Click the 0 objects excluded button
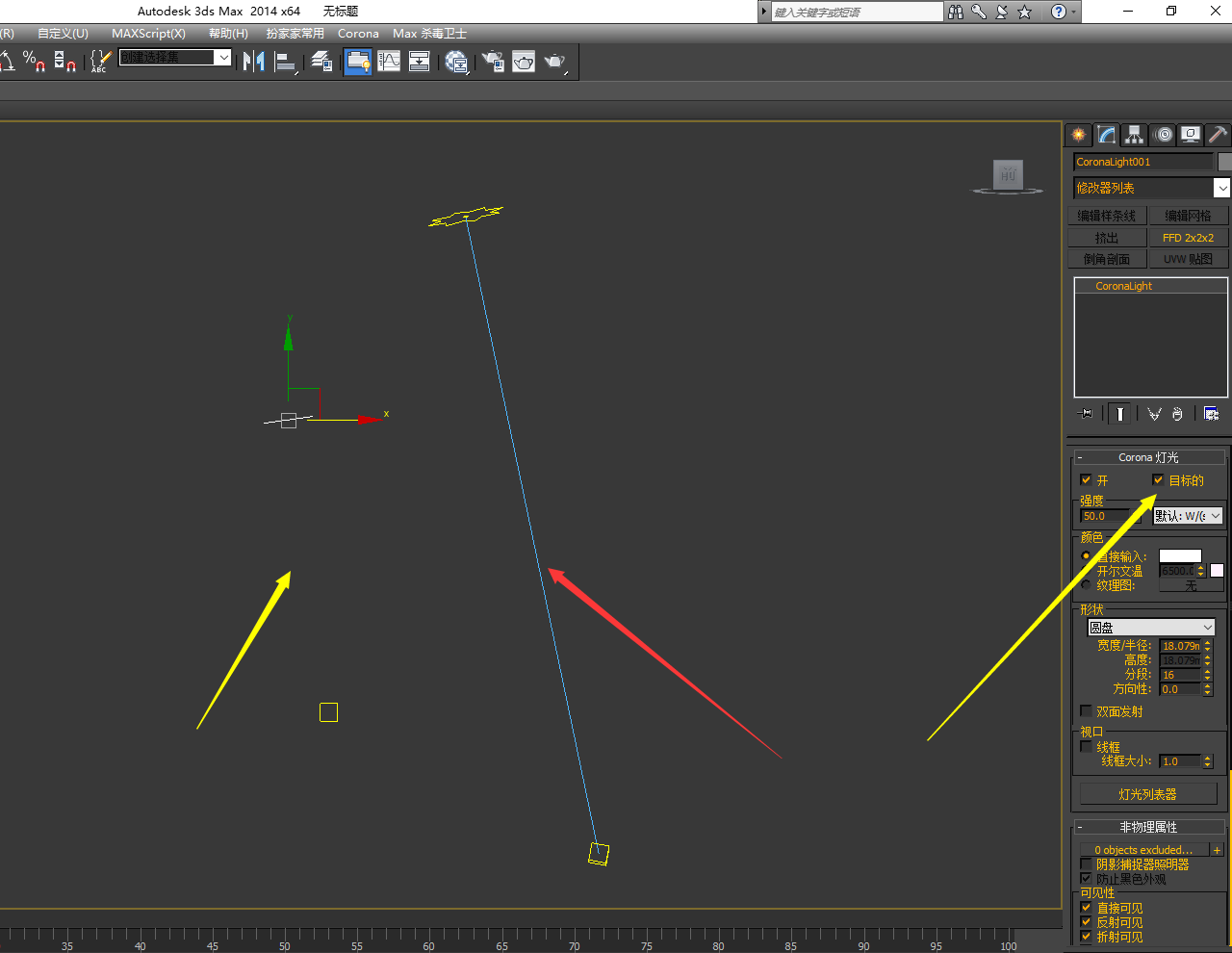This screenshot has width=1232, height=953. (1143, 850)
